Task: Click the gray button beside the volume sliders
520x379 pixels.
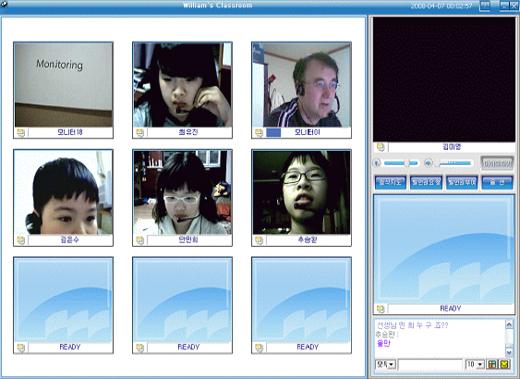Action: [497, 163]
